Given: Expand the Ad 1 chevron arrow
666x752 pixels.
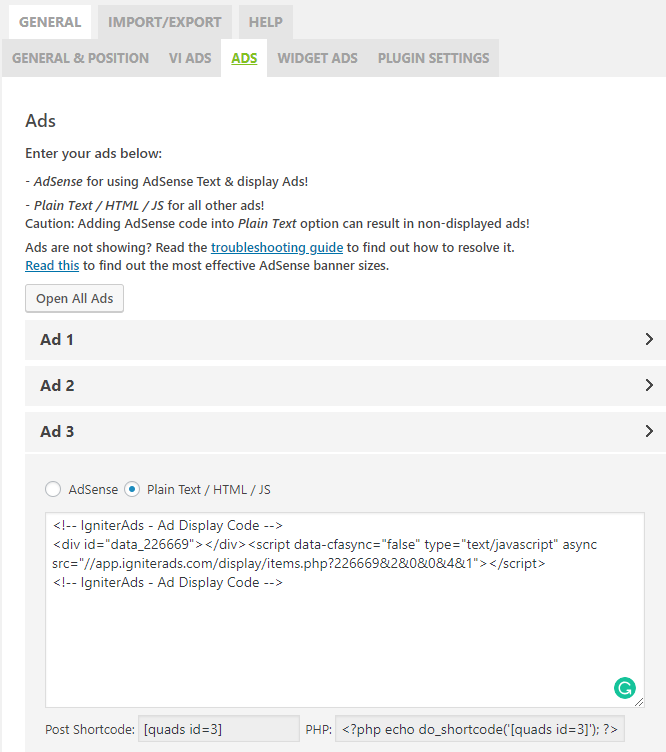Looking at the screenshot, I should tap(649, 340).
